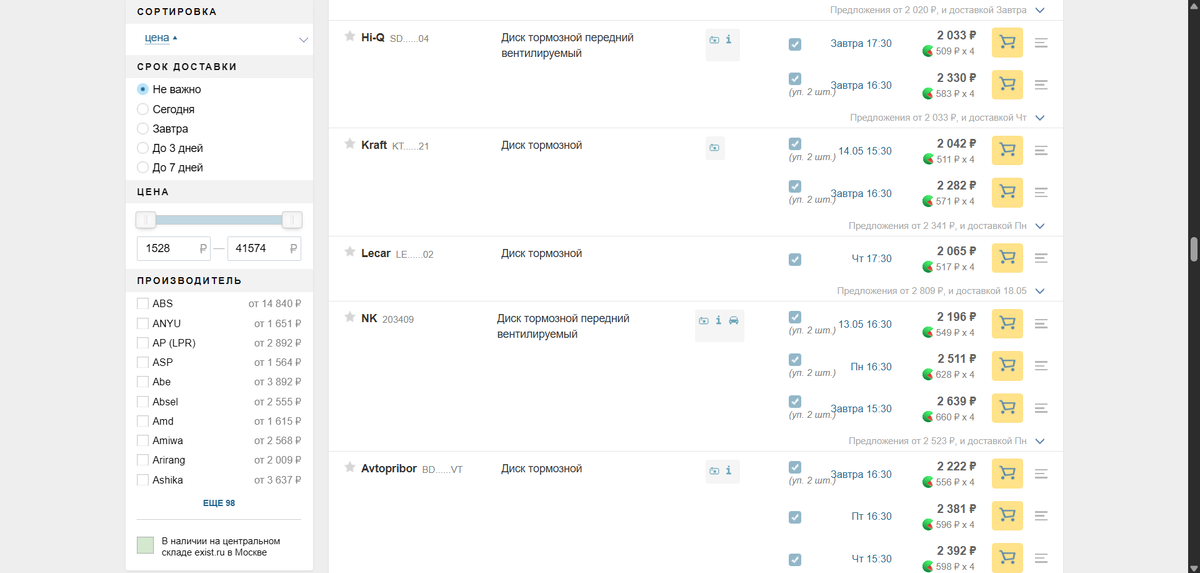Star the Avtopribor brake disc

[350, 467]
